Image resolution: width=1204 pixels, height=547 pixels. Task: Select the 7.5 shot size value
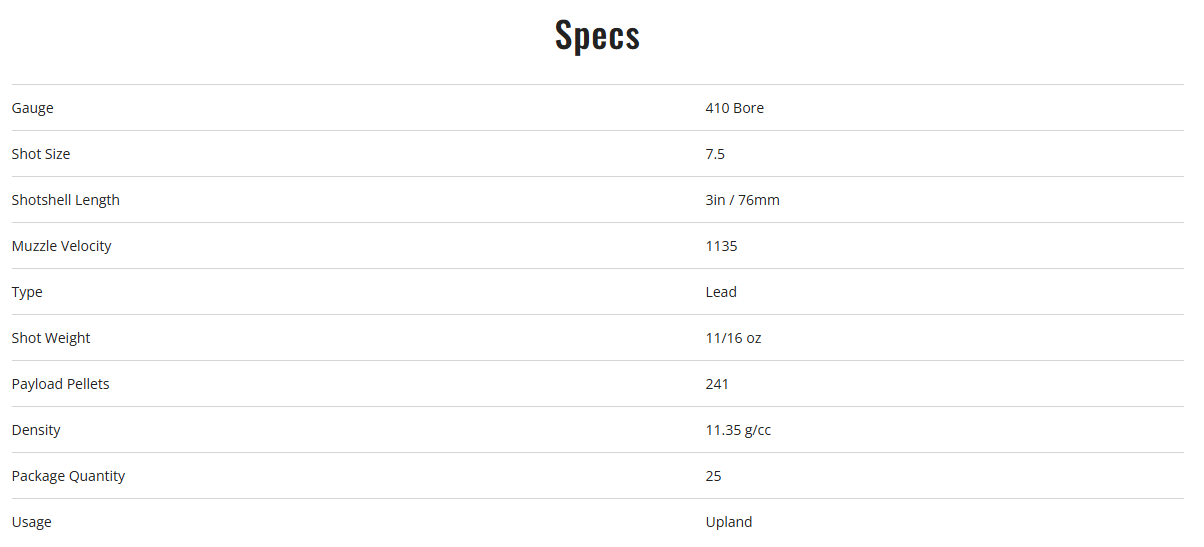(715, 154)
